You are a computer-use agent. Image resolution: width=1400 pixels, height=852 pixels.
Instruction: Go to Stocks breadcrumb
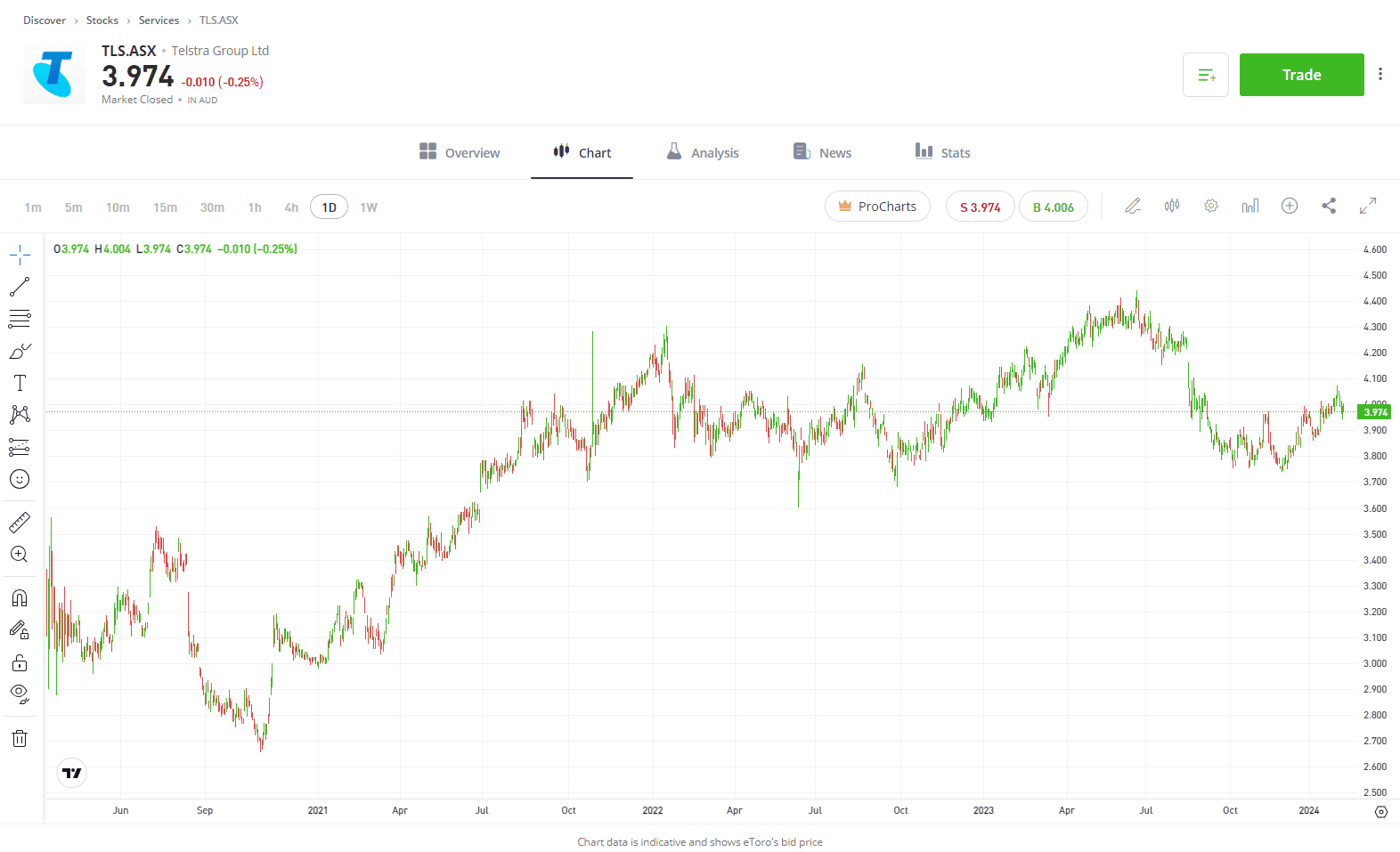pyautogui.click(x=102, y=20)
